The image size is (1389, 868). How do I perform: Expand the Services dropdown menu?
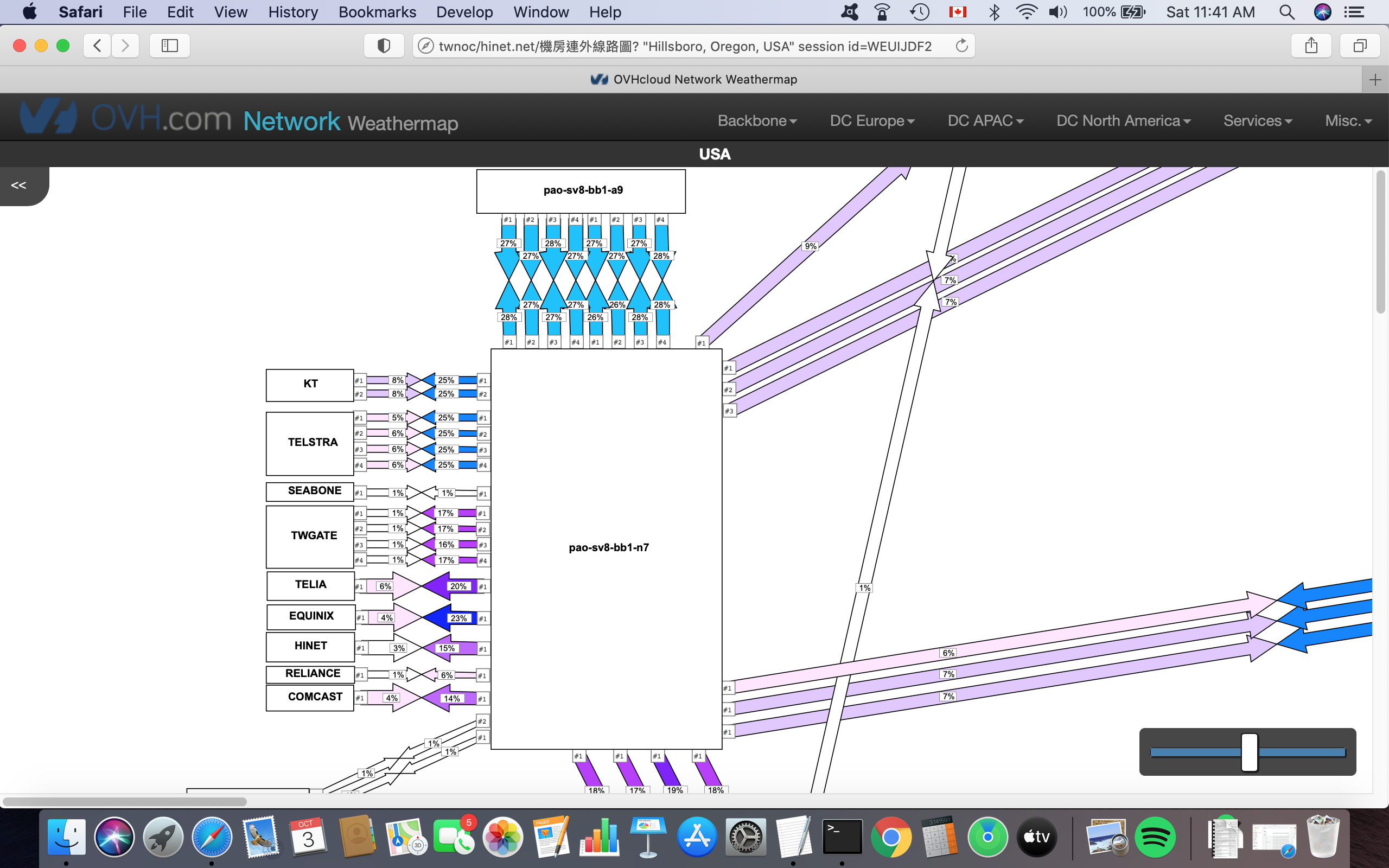coord(1257,120)
